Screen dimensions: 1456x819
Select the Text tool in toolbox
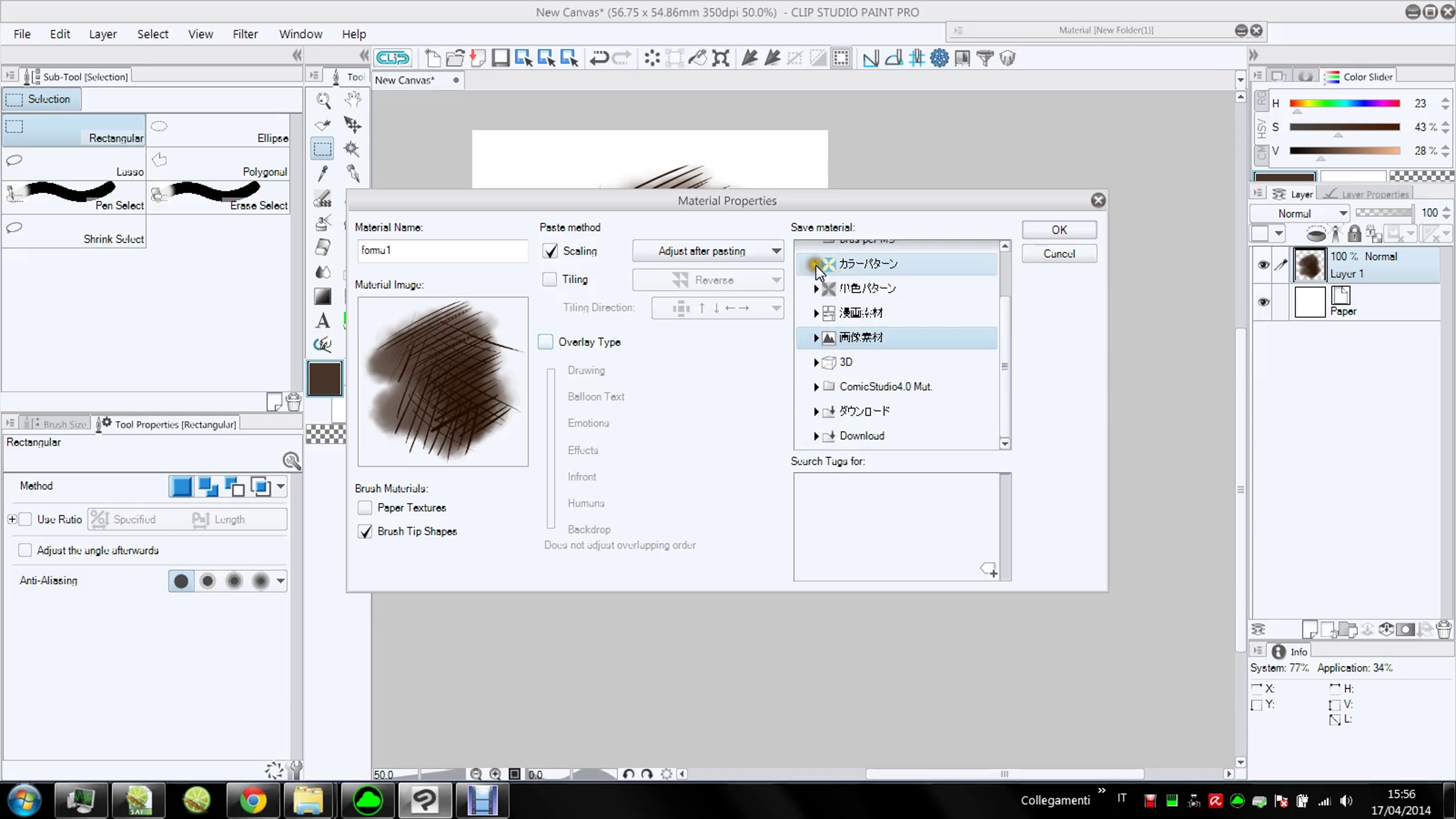323,320
